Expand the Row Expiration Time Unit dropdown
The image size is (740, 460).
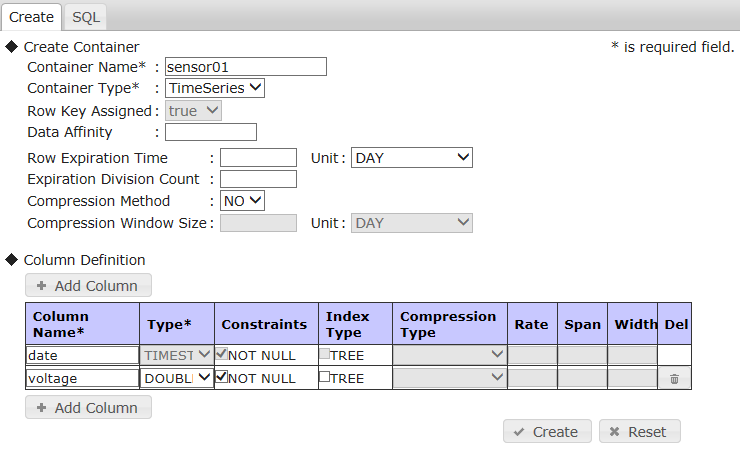[x=411, y=158]
